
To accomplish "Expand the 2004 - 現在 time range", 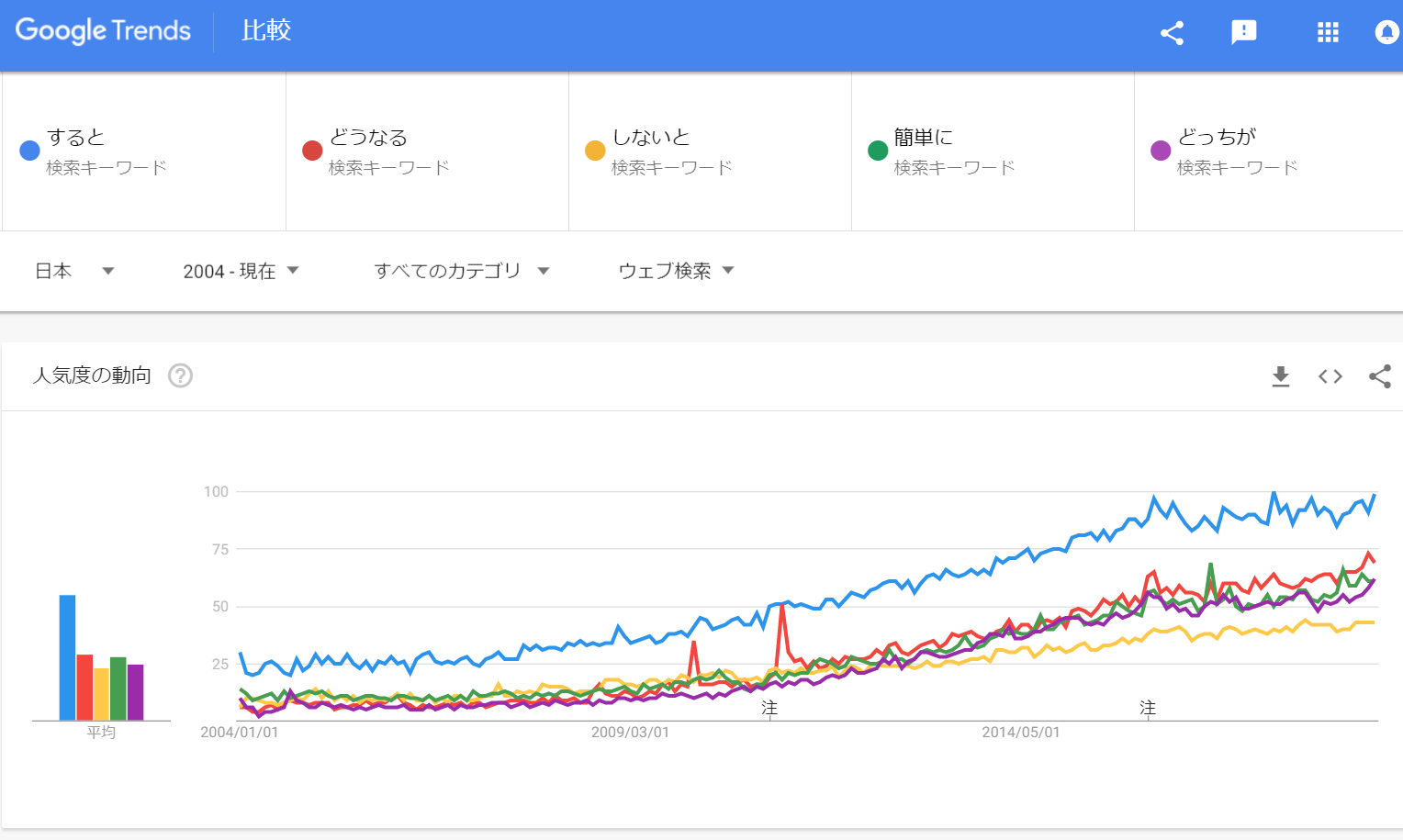I will [241, 271].
